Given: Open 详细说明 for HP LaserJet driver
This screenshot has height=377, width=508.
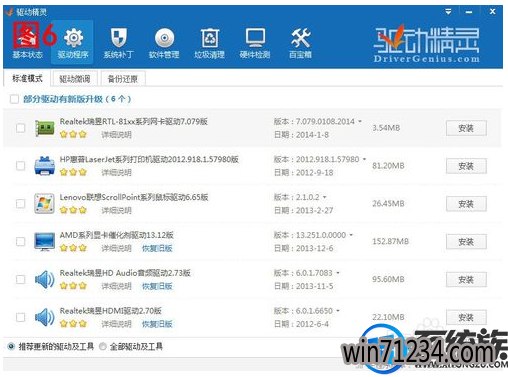Looking at the screenshot, I should click(116, 172).
